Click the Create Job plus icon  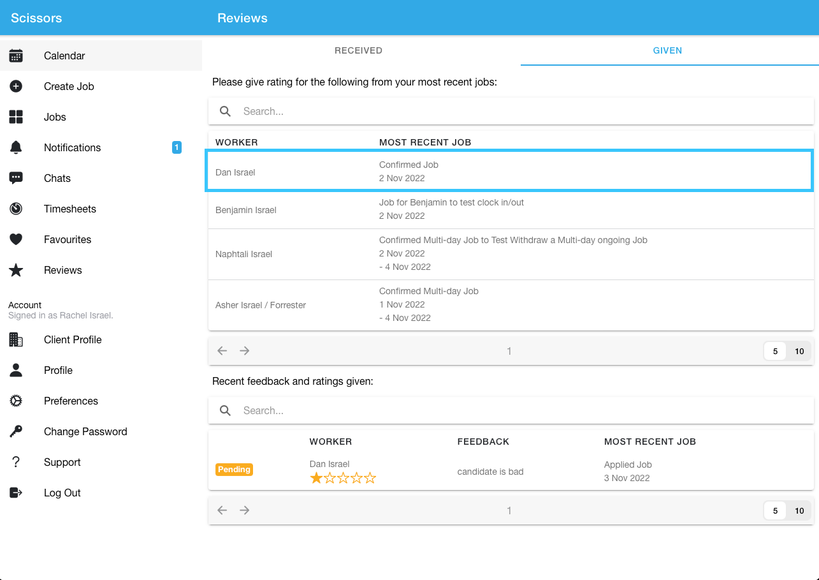click(16, 86)
